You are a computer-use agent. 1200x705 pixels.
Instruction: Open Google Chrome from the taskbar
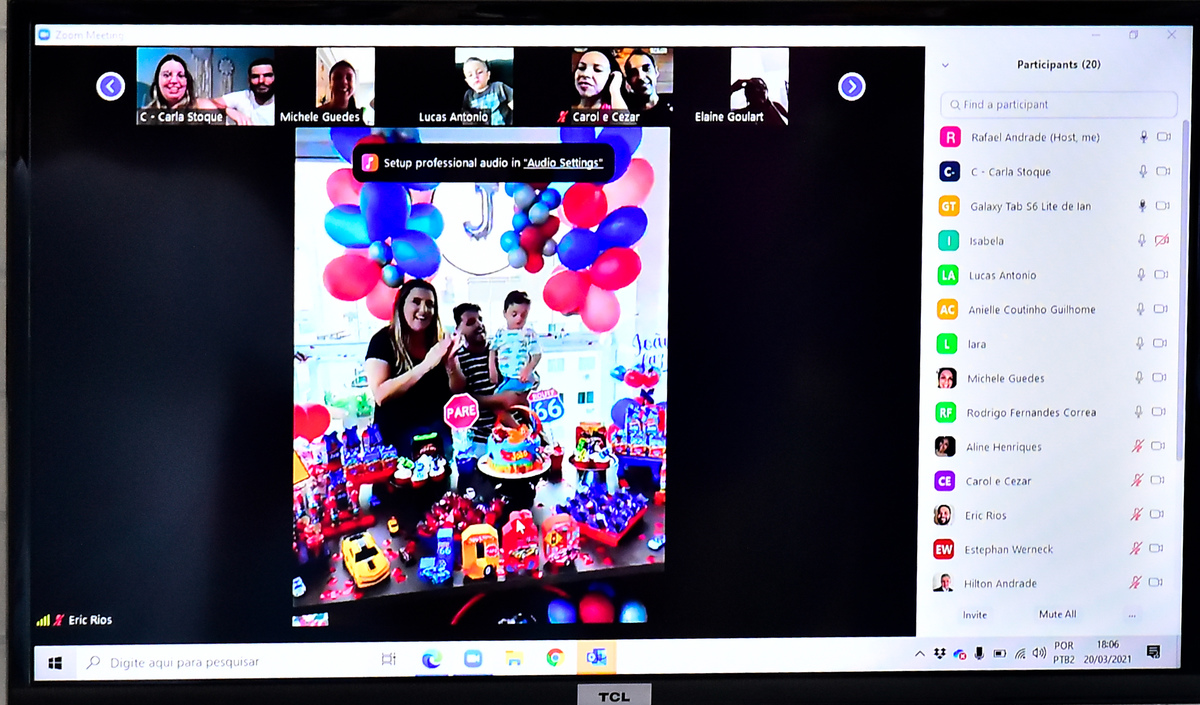555,658
